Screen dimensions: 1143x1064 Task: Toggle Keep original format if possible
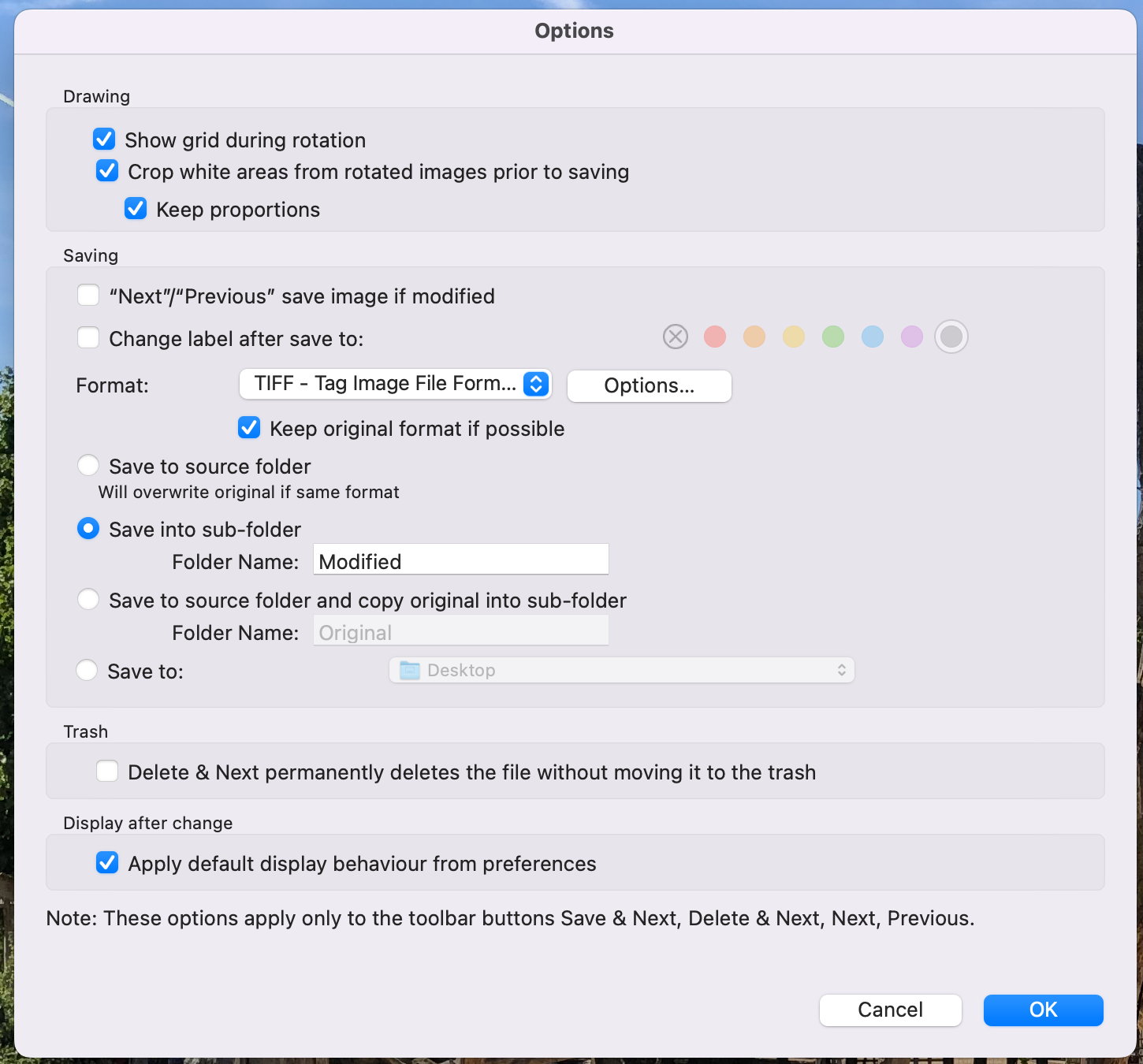(x=249, y=428)
